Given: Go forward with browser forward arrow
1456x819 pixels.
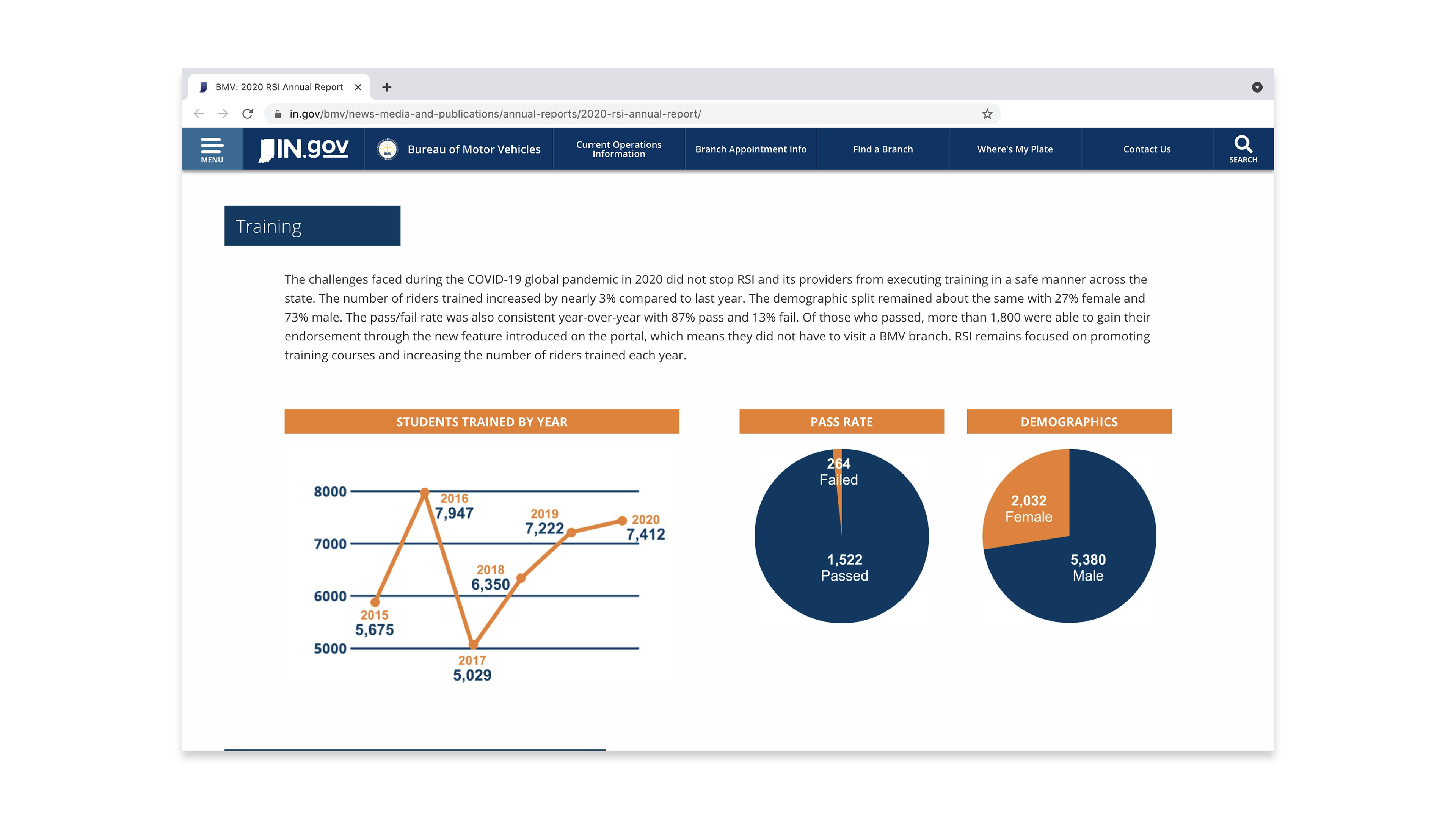Looking at the screenshot, I should (223, 114).
